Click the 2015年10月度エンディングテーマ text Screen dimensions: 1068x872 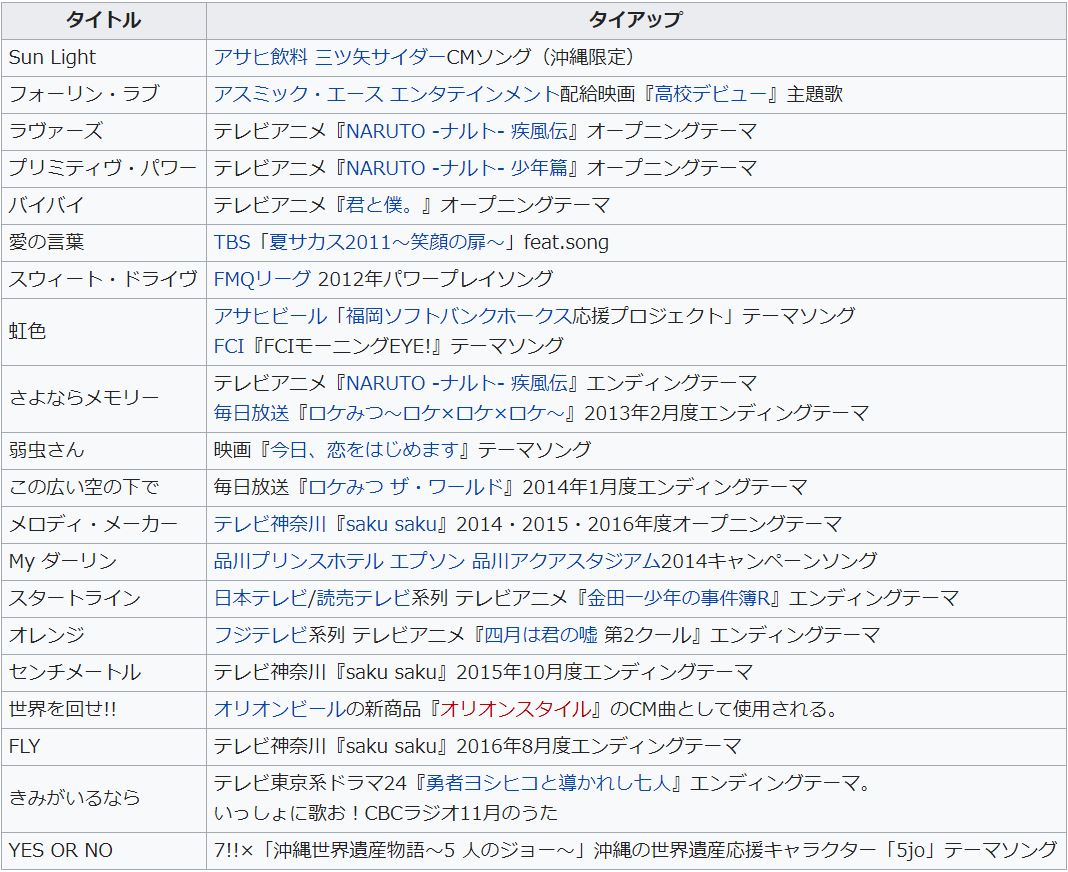tap(604, 672)
